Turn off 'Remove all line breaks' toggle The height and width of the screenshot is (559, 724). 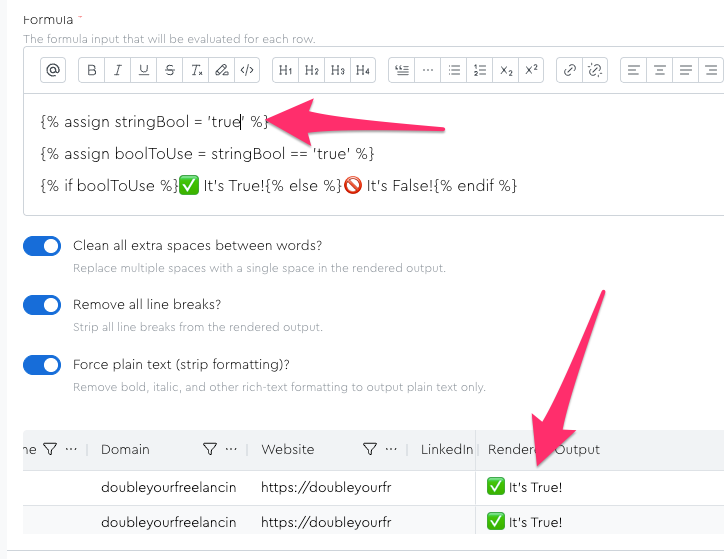[x=42, y=305]
